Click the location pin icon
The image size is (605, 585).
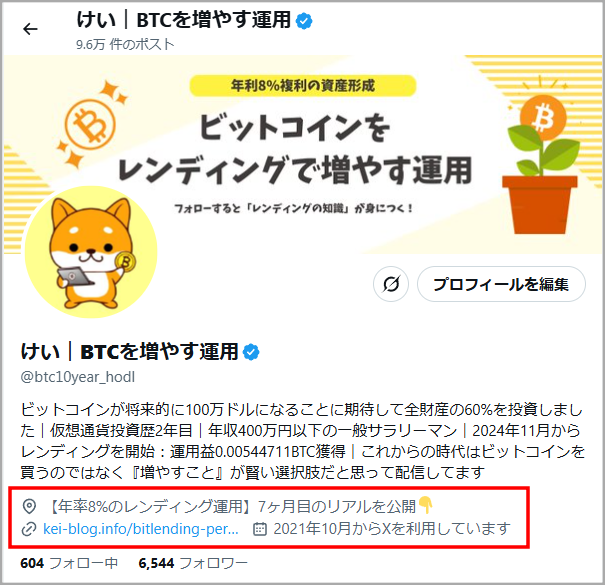[29, 506]
